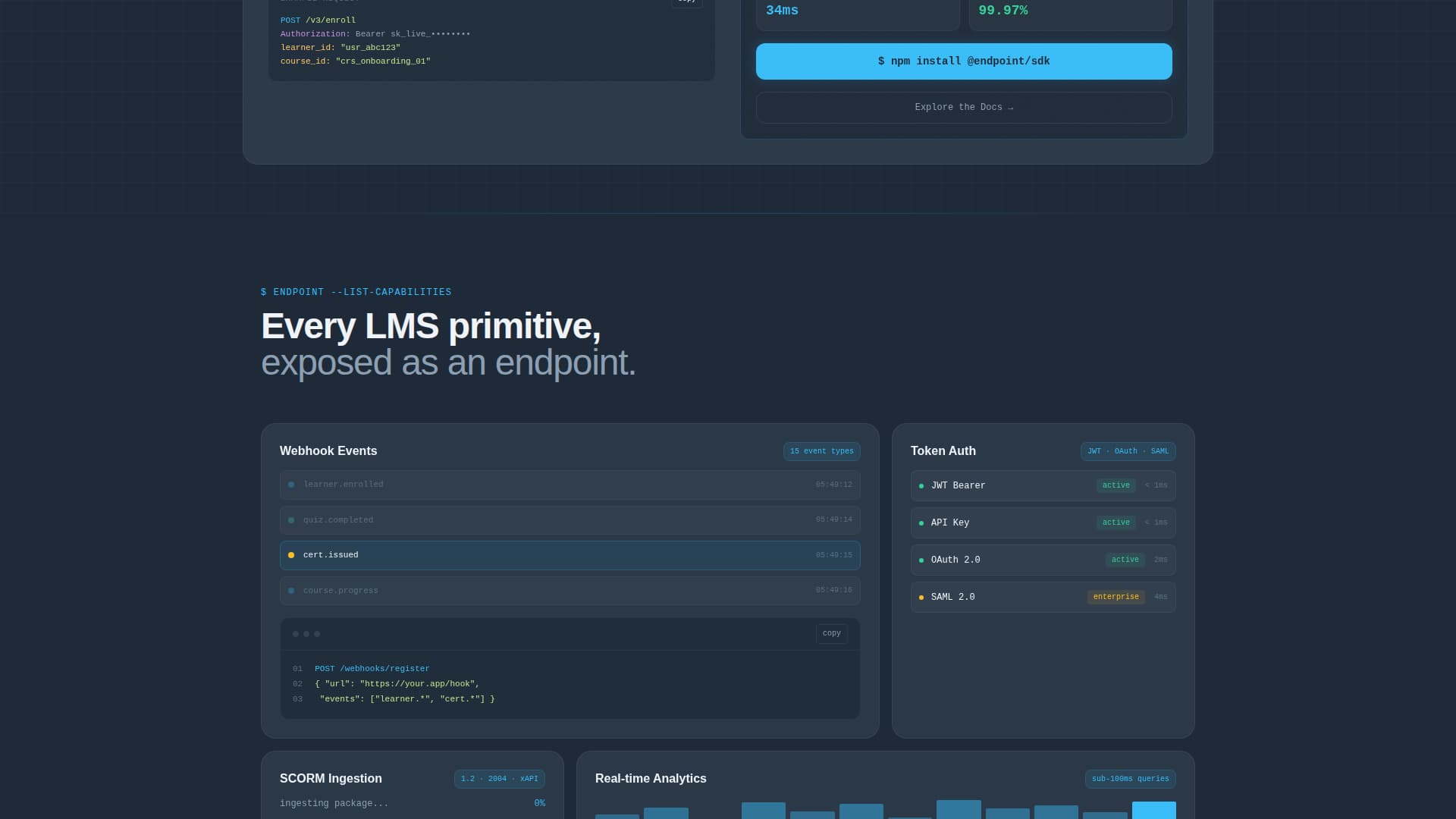Select the course.progress webhook event row
The width and height of the screenshot is (1456, 819).
pos(570,591)
